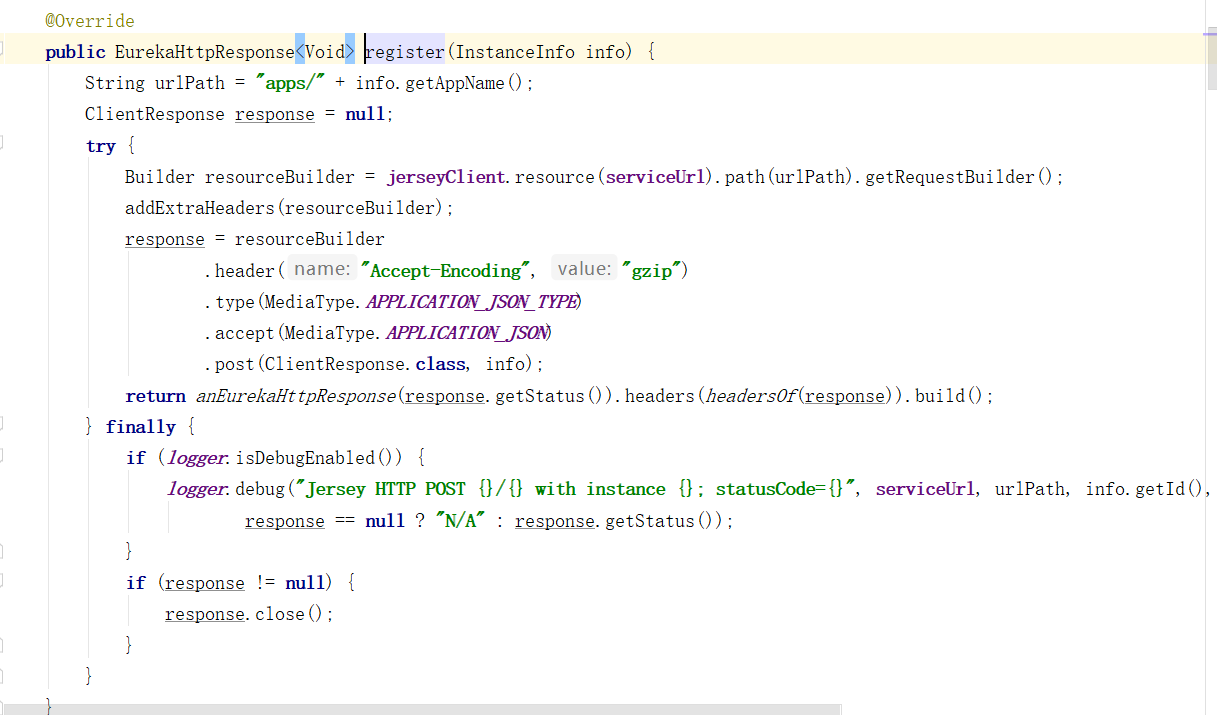1217x715 pixels.
Task: Click the "Accept-Encoding" string
Action: (x=445, y=271)
